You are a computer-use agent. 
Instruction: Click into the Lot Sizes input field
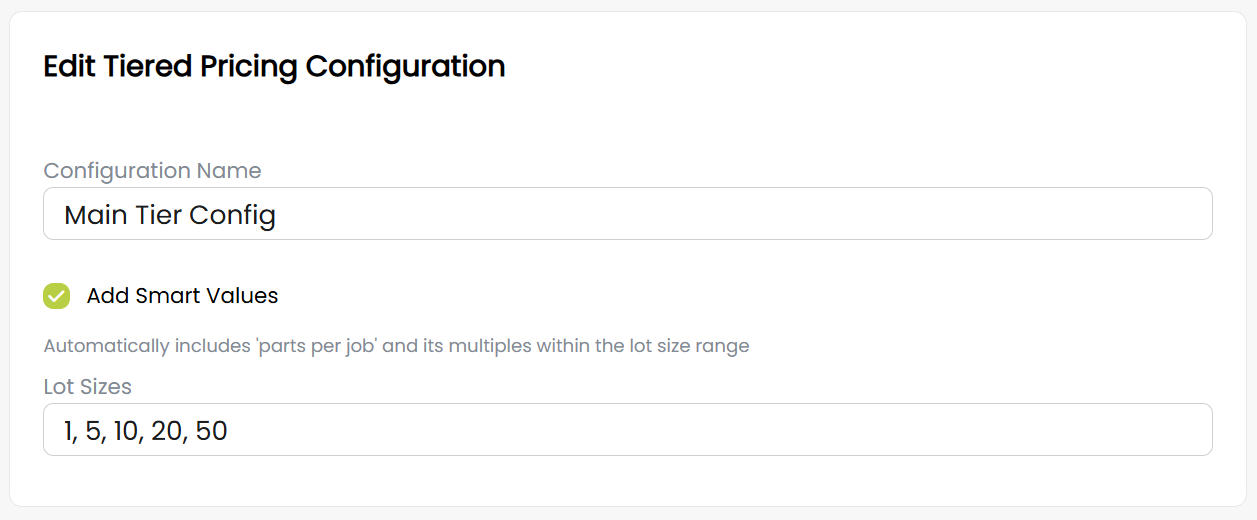(x=627, y=430)
